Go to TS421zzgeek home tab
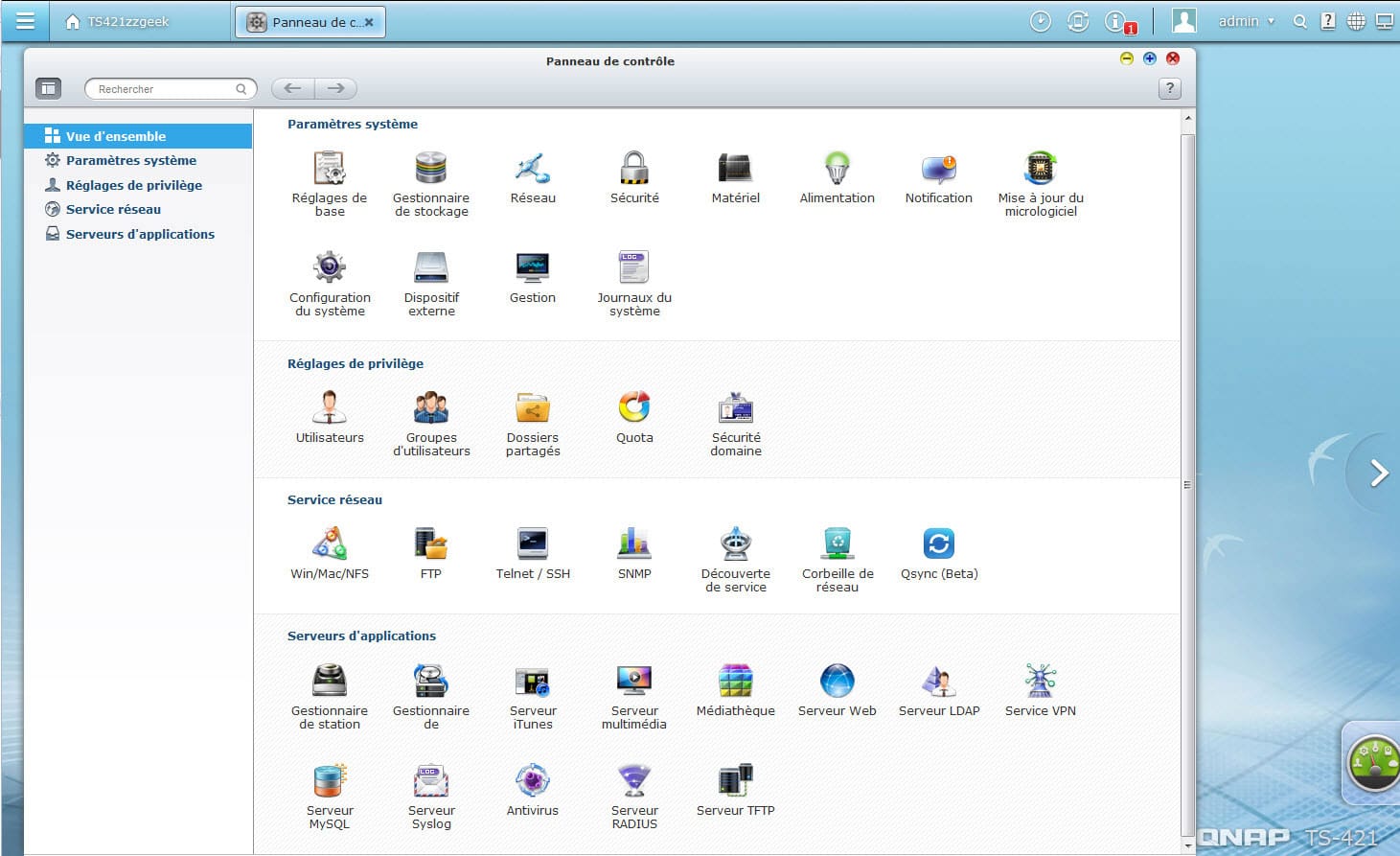Viewport: 1400px width, 856px height. point(116,21)
